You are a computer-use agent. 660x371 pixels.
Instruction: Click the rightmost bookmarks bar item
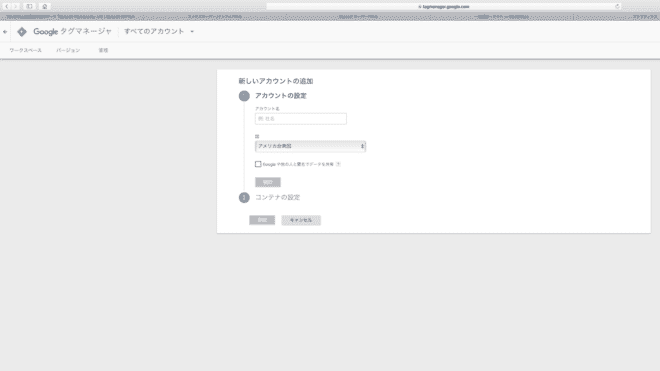(644, 17)
